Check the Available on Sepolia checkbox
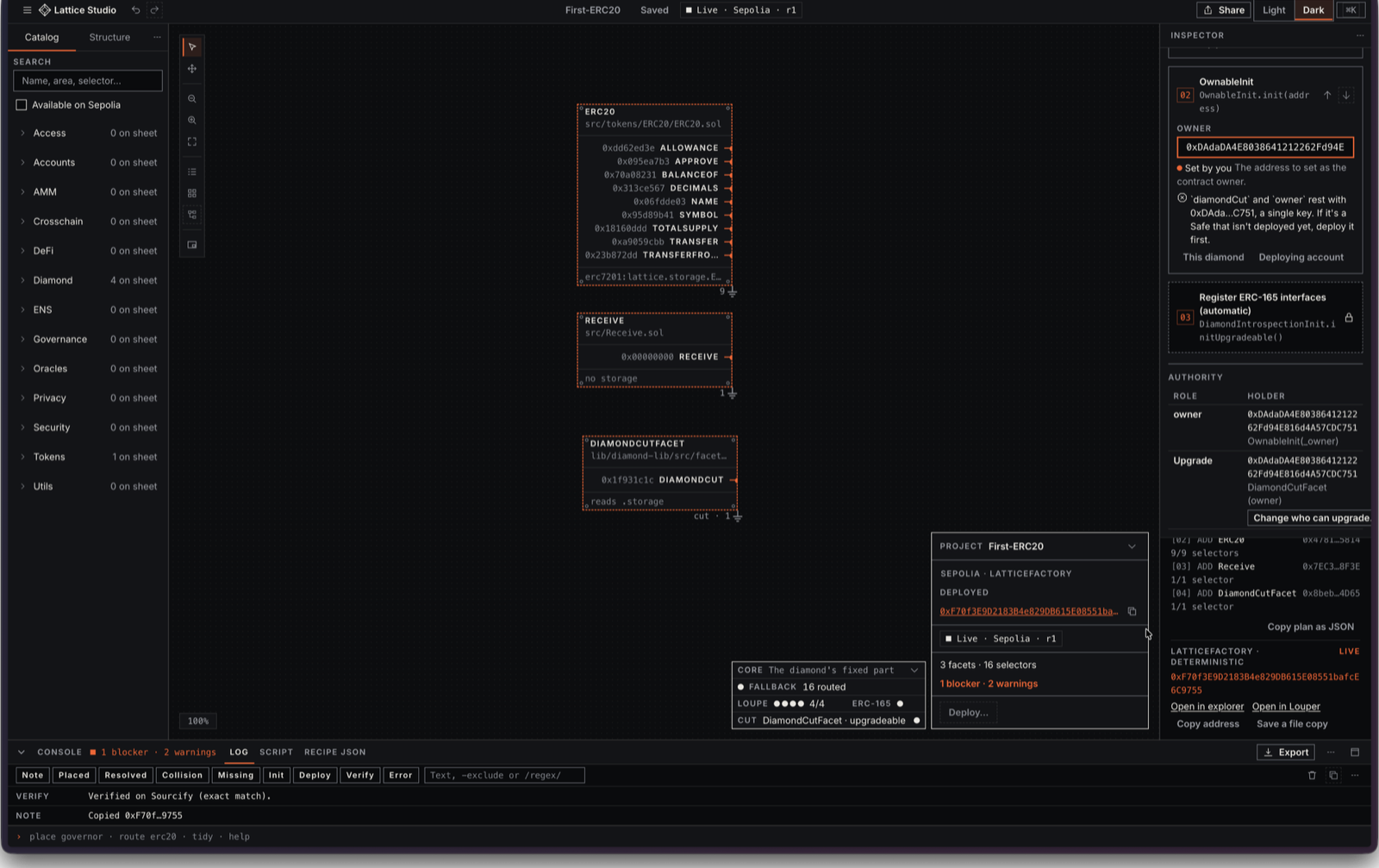 click(x=22, y=105)
